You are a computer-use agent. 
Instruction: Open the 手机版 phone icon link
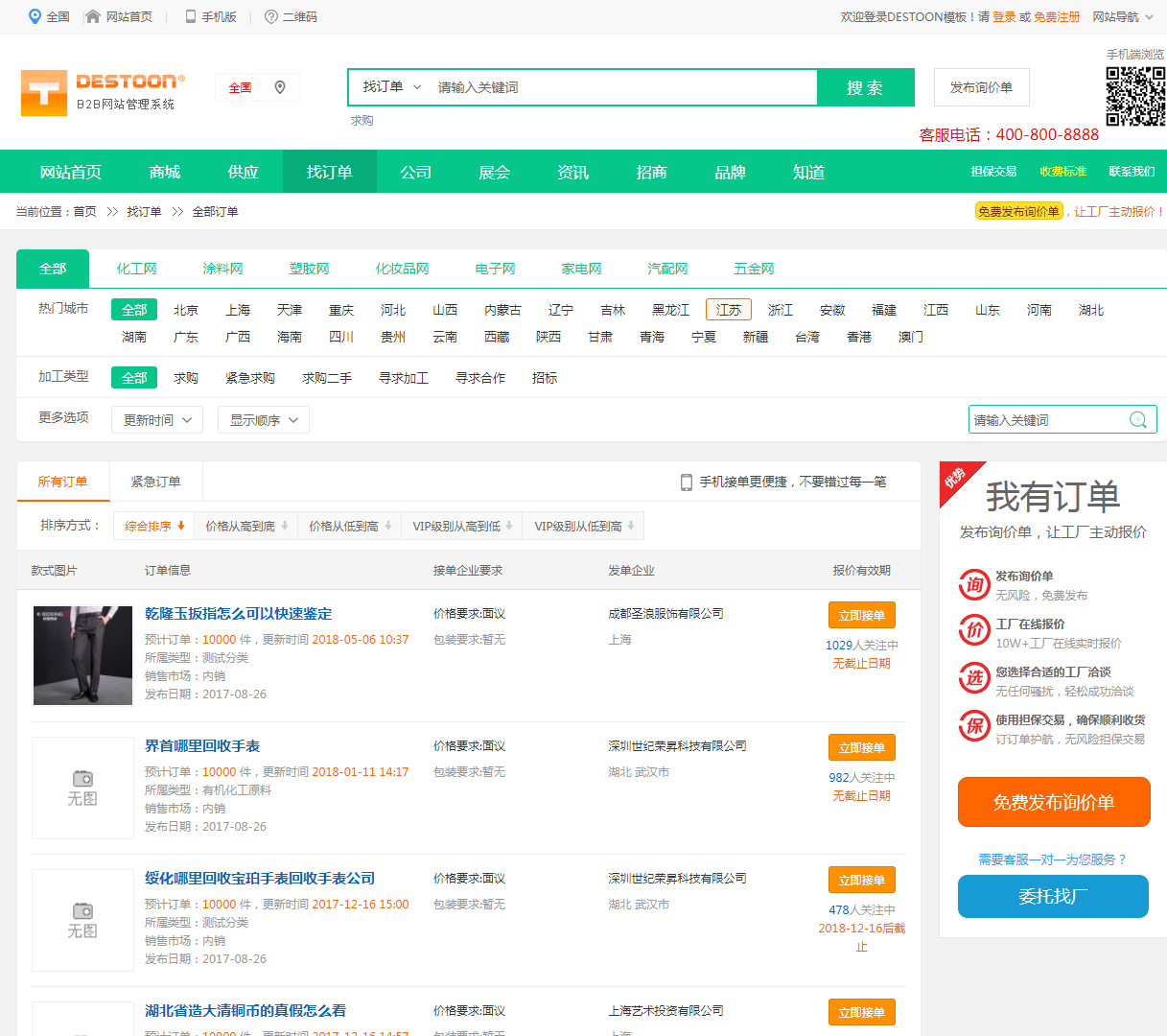click(191, 16)
